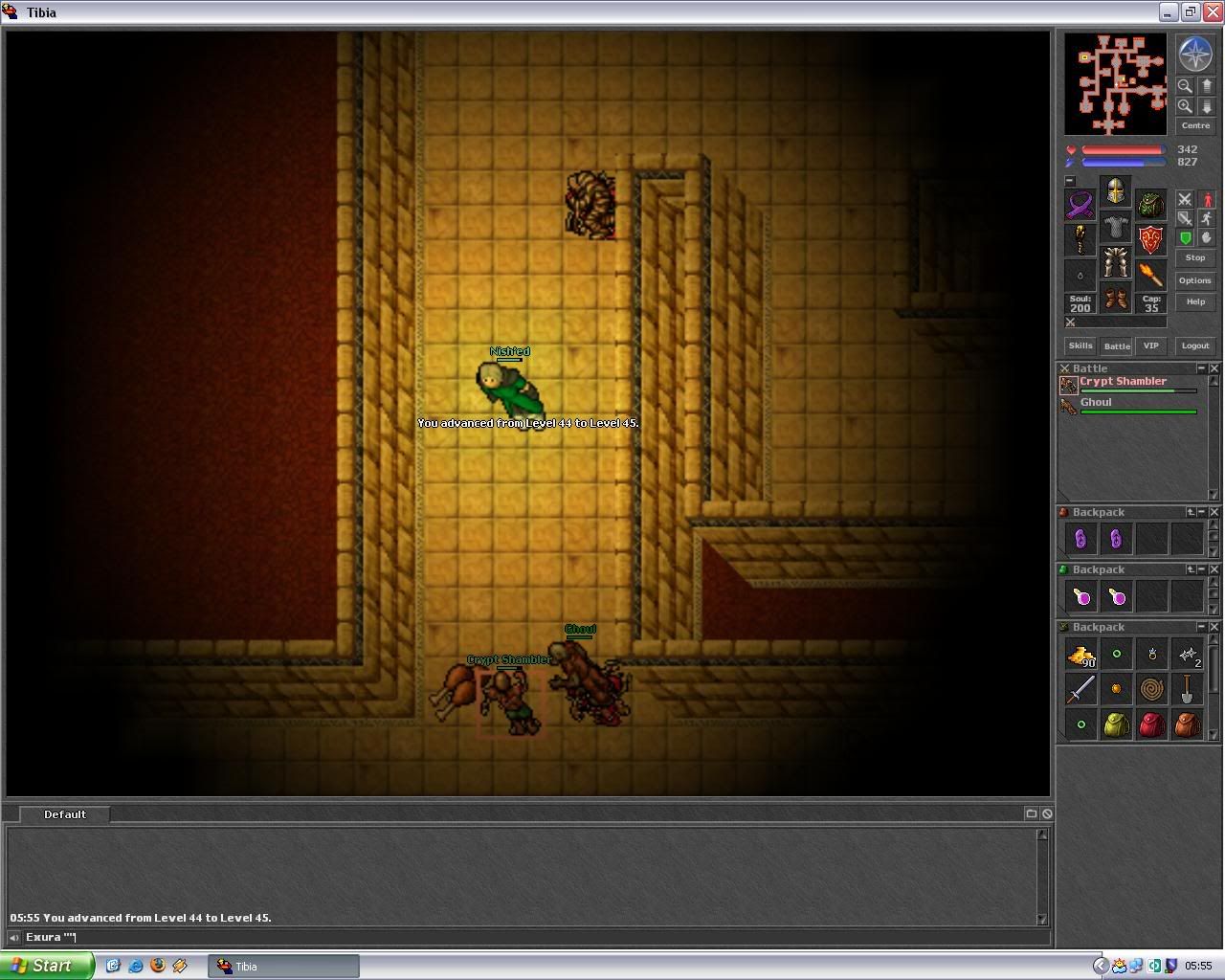1225x980 pixels.
Task: Minimize the first Backpack panel
Action: [x=1201, y=512]
